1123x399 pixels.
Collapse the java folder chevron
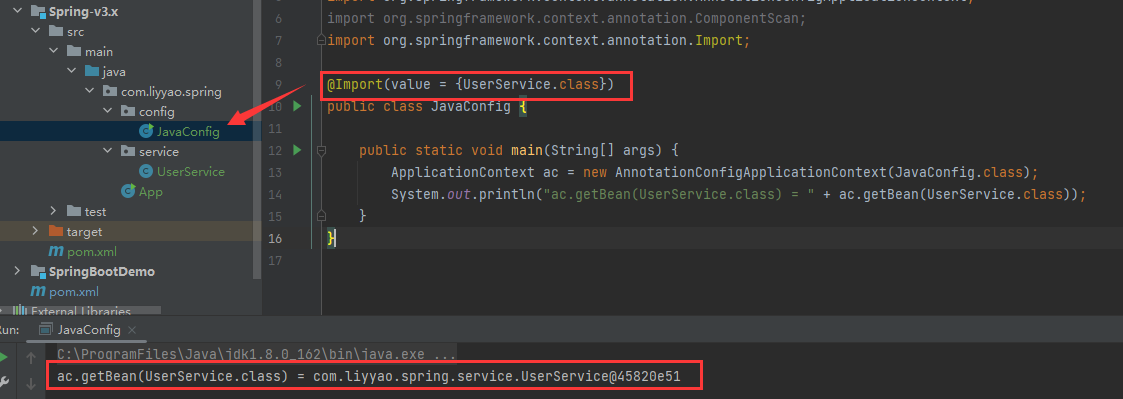tap(71, 72)
